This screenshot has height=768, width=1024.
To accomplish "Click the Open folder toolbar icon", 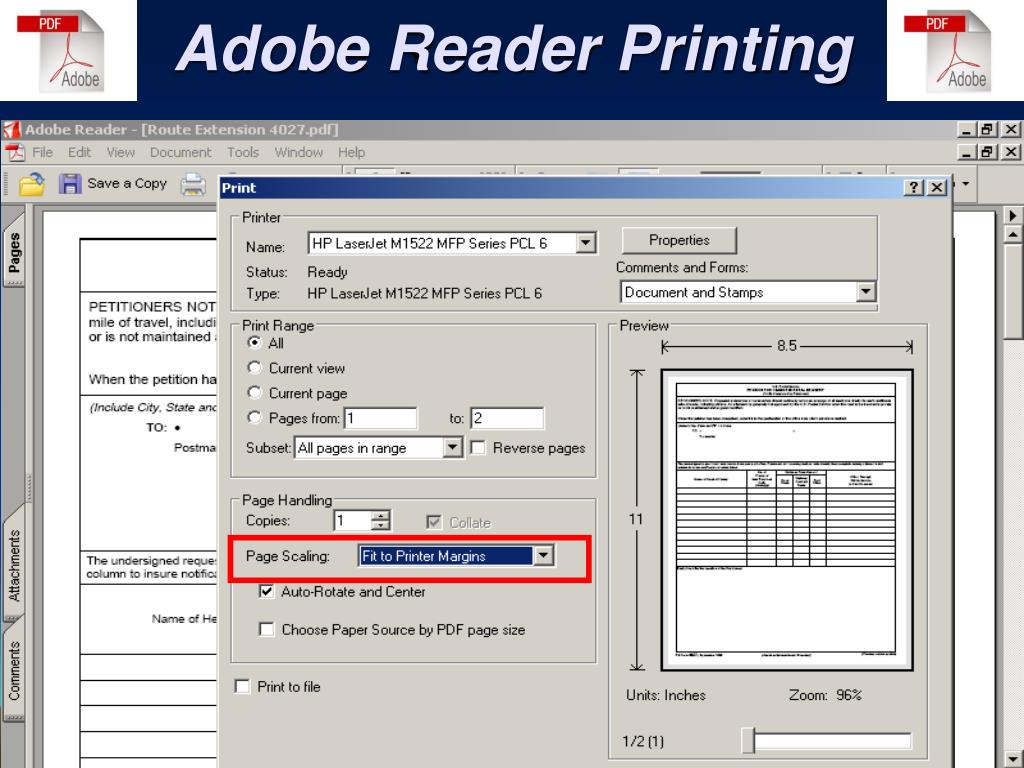I will 31,184.
